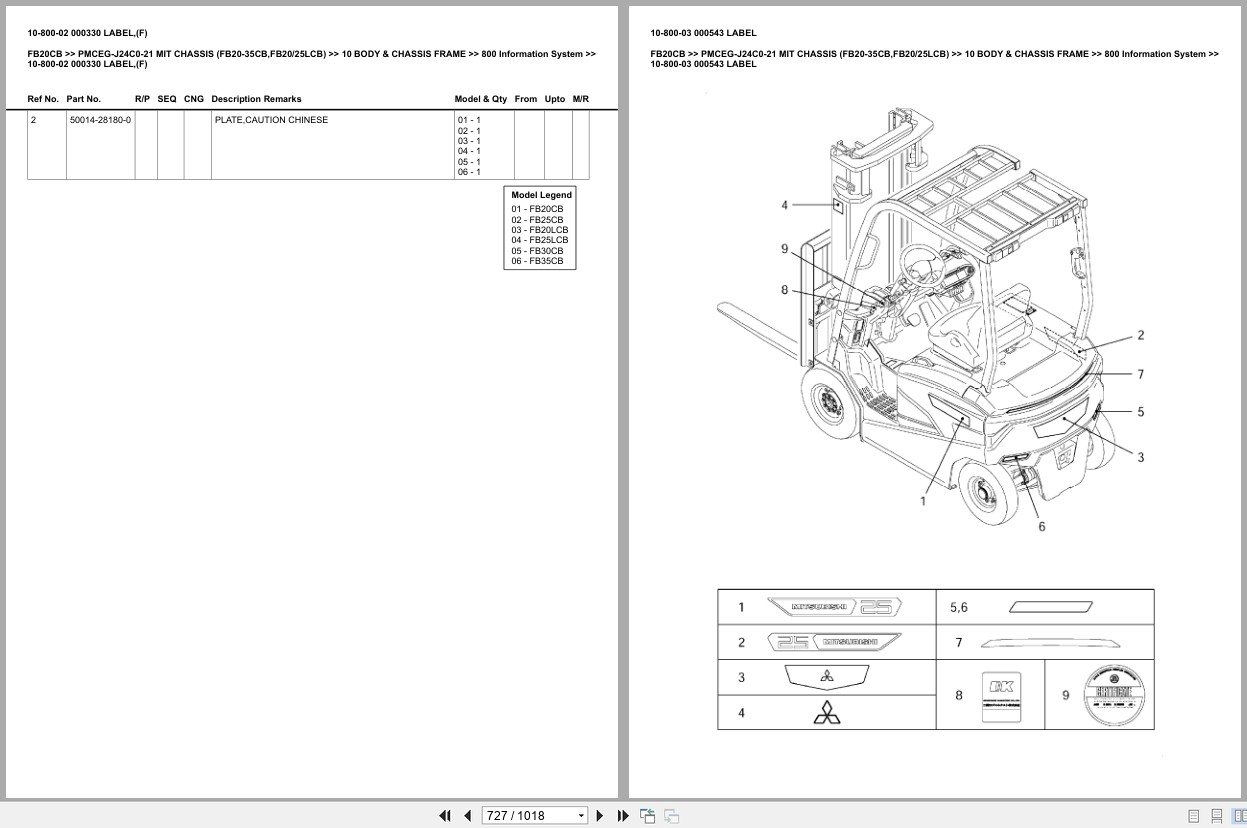Click the Mitsubishi 25 side emblem in legend row 1
Image resolution: width=1247 pixels, height=828 pixels.
pos(834,607)
